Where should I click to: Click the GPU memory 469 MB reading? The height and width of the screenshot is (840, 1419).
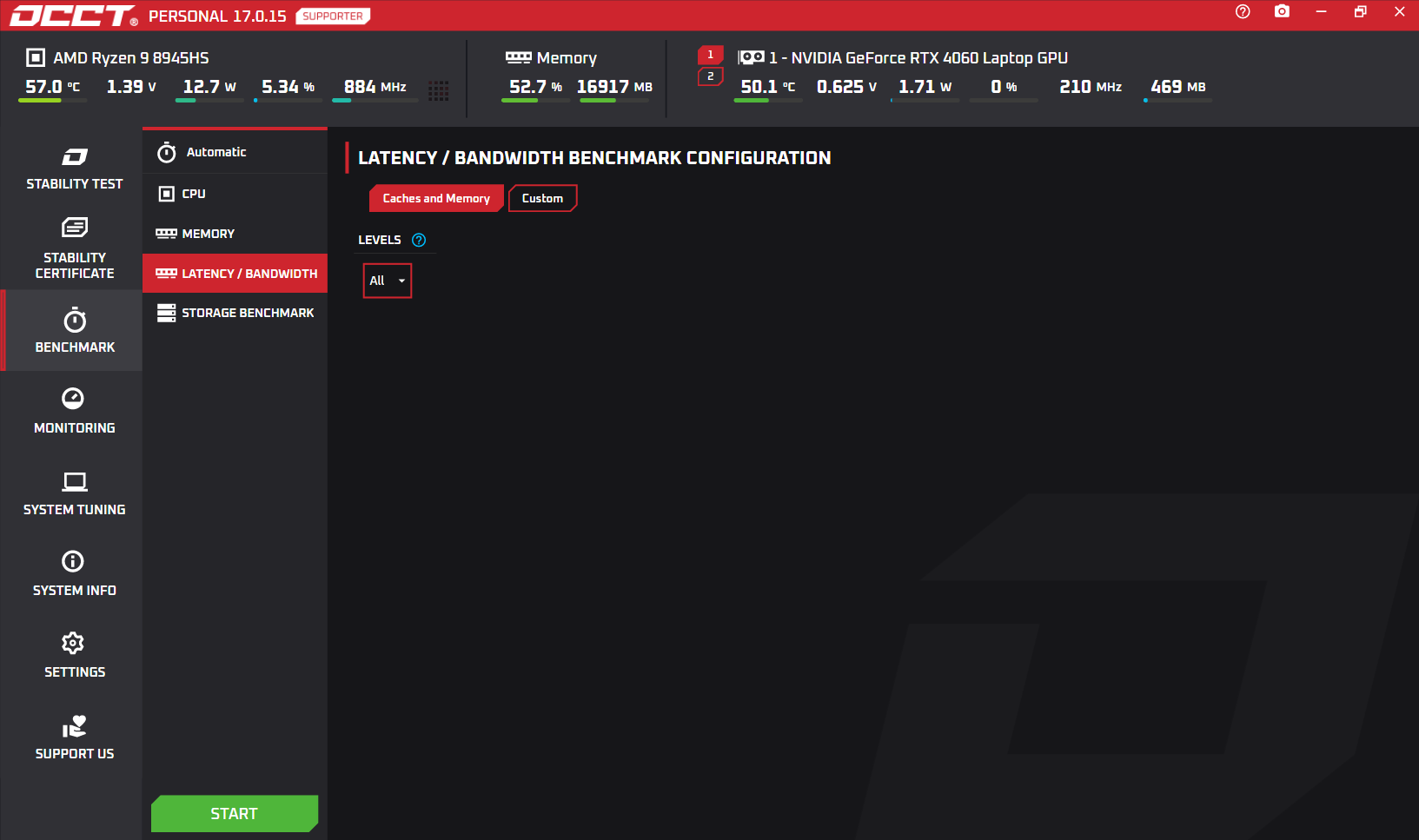1178,87
